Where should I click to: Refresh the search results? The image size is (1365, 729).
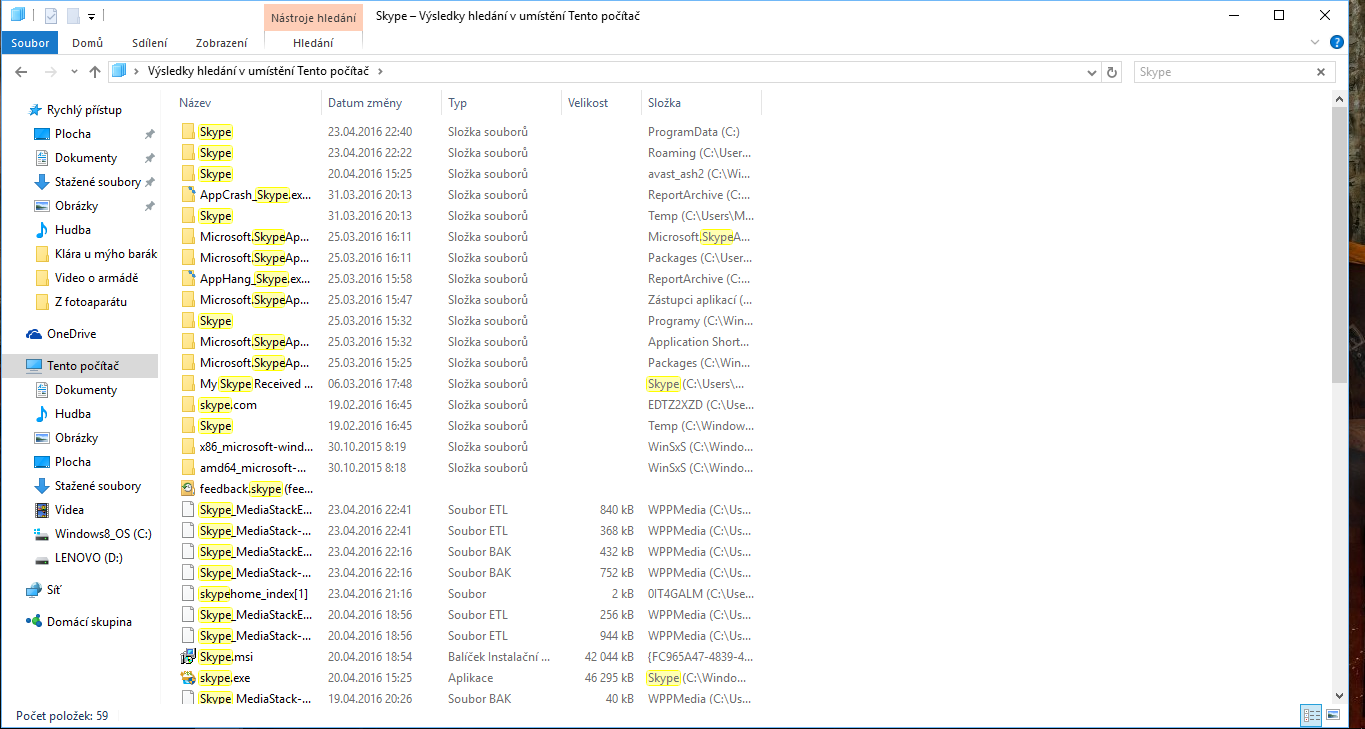1112,72
